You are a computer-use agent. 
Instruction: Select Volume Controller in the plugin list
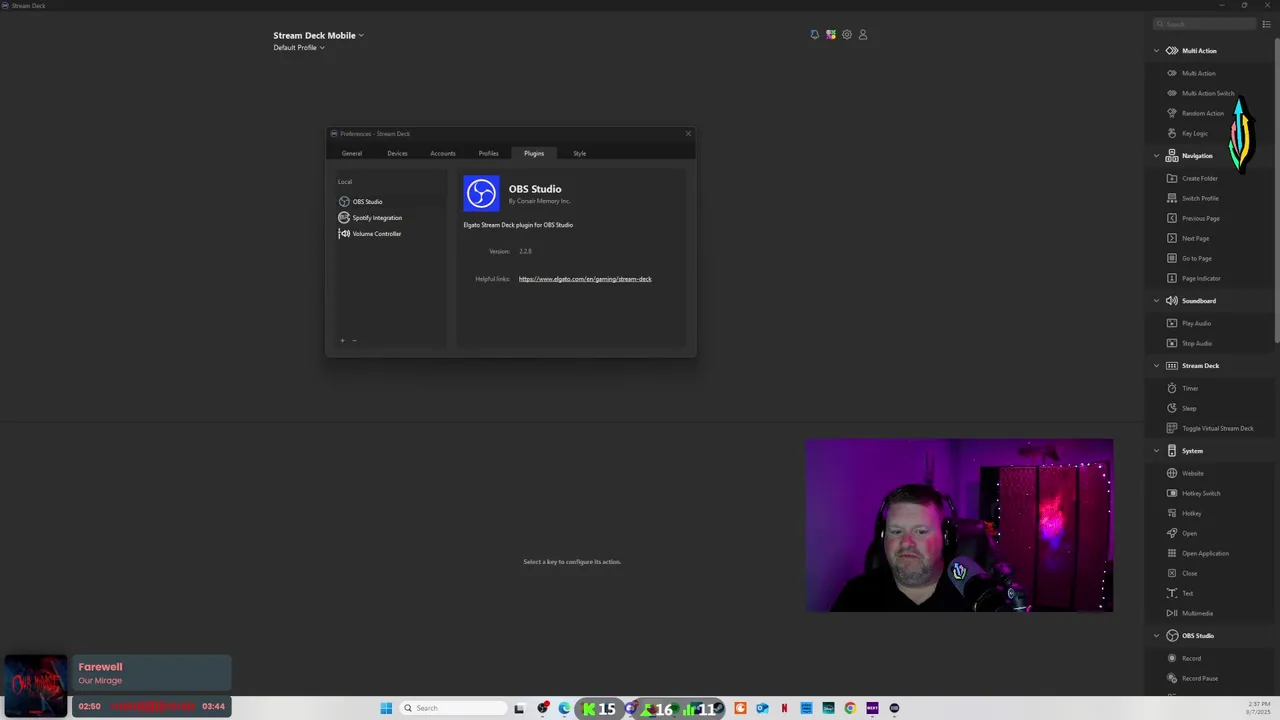click(390, 234)
